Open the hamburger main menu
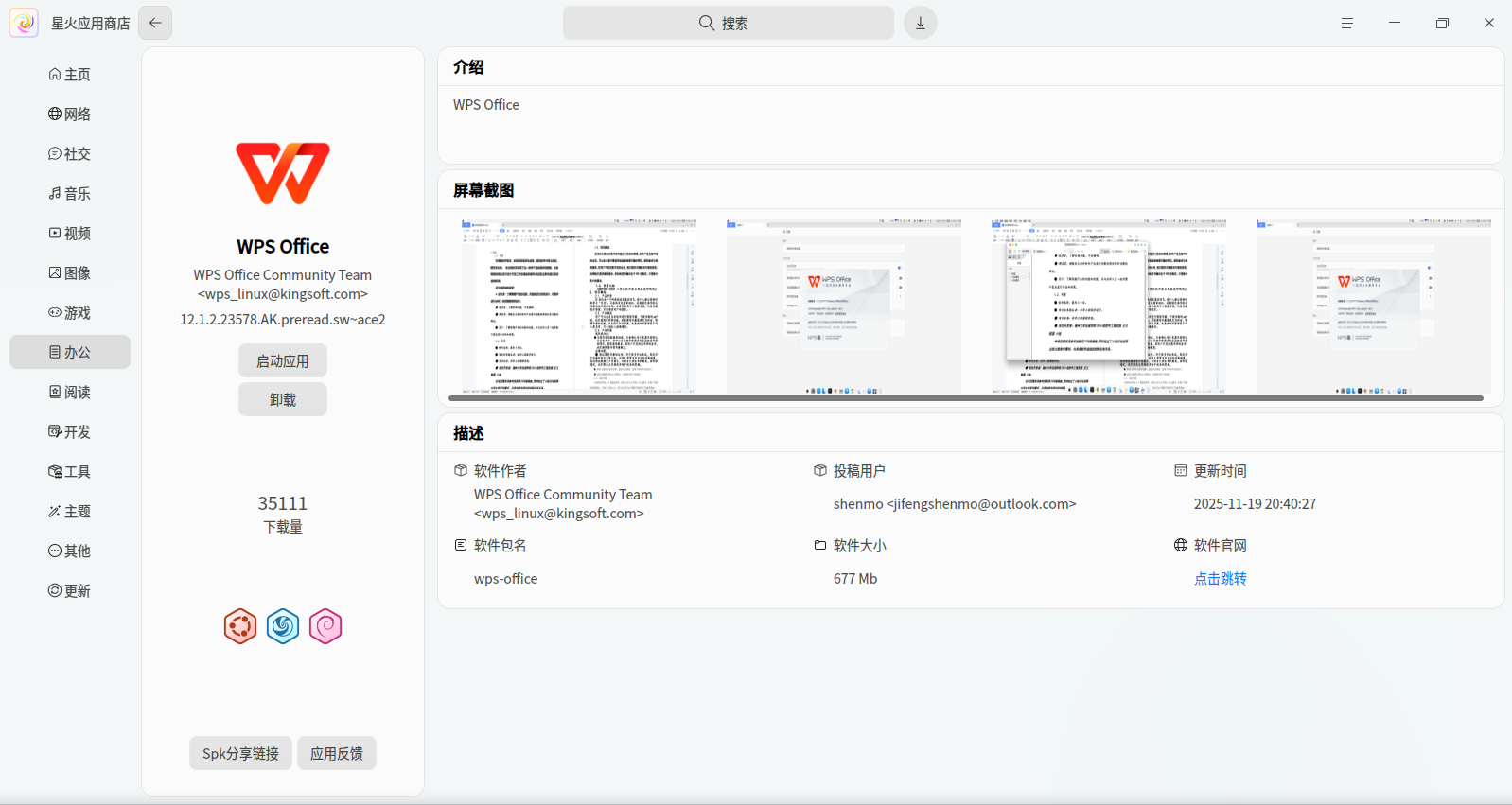This screenshot has width=1512, height=805. click(1347, 23)
